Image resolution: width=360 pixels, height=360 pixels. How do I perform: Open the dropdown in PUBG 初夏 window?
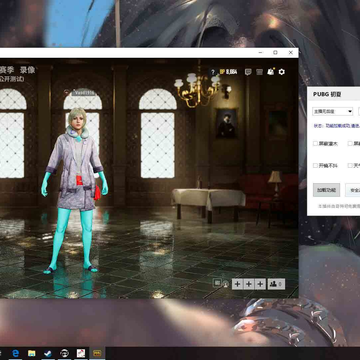point(332,111)
